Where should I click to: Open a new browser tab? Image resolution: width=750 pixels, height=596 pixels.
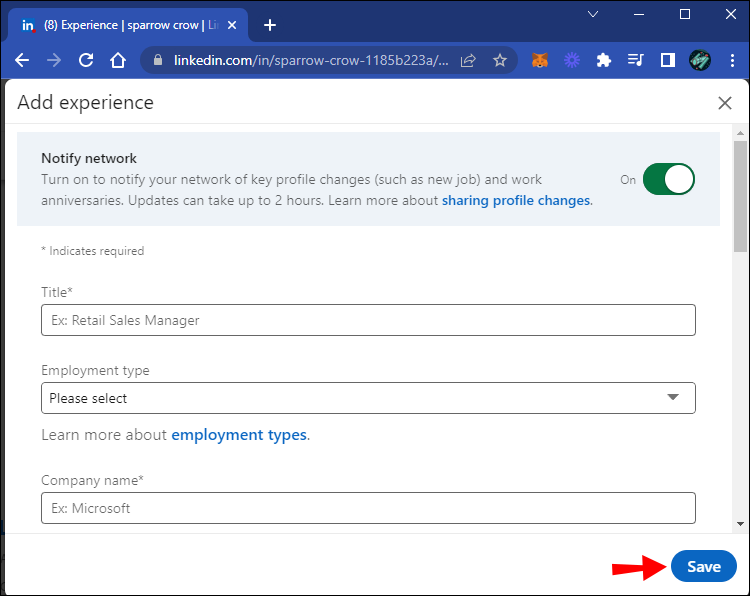point(270,25)
